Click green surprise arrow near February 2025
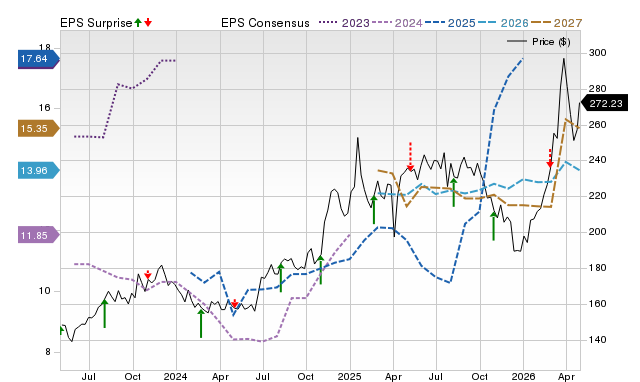The height and width of the screenshot is (382, 640). point(373,210)
